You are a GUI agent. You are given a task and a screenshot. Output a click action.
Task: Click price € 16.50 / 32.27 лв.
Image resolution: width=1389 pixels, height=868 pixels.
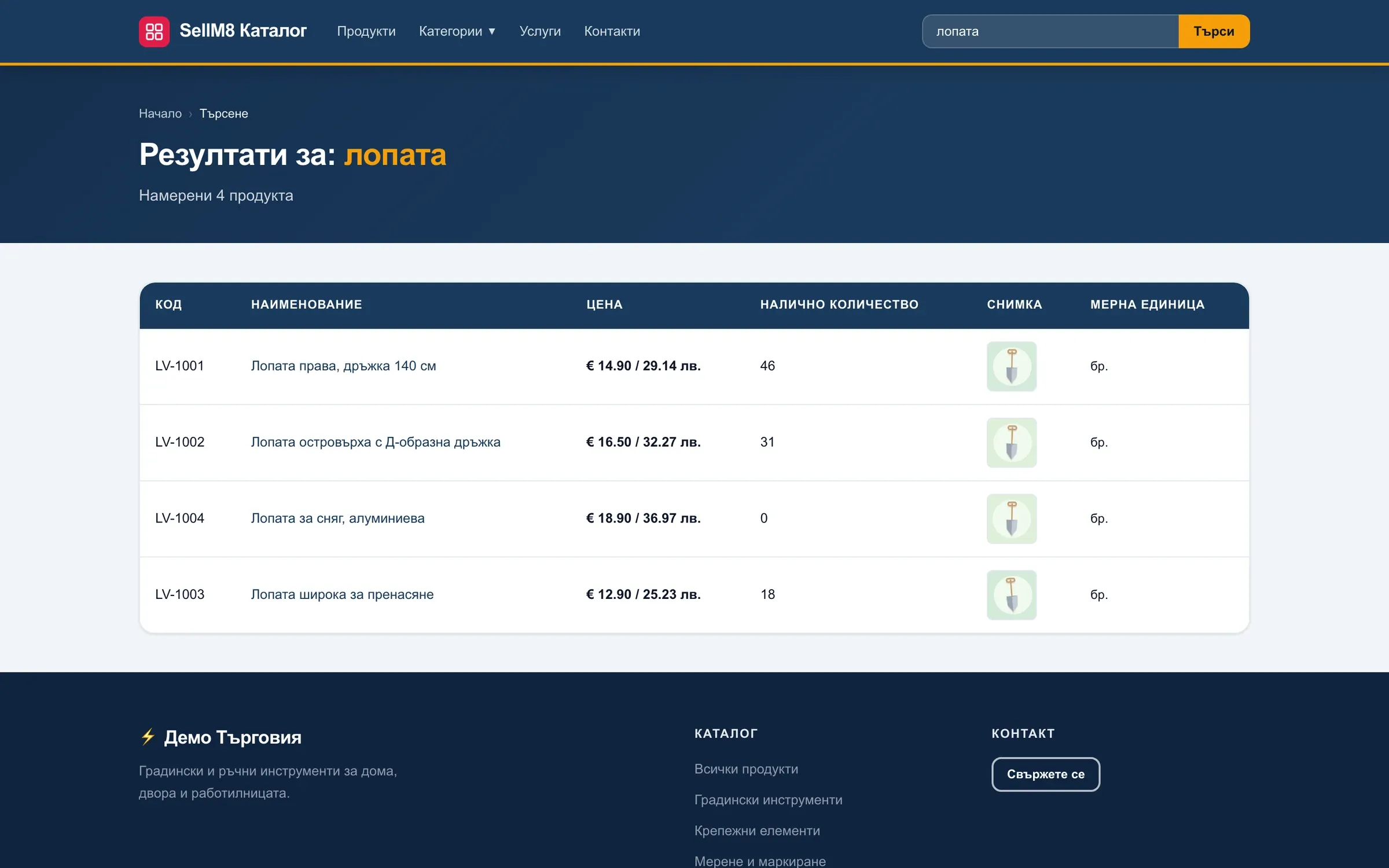pyautogui.click(x=643, y=442)
